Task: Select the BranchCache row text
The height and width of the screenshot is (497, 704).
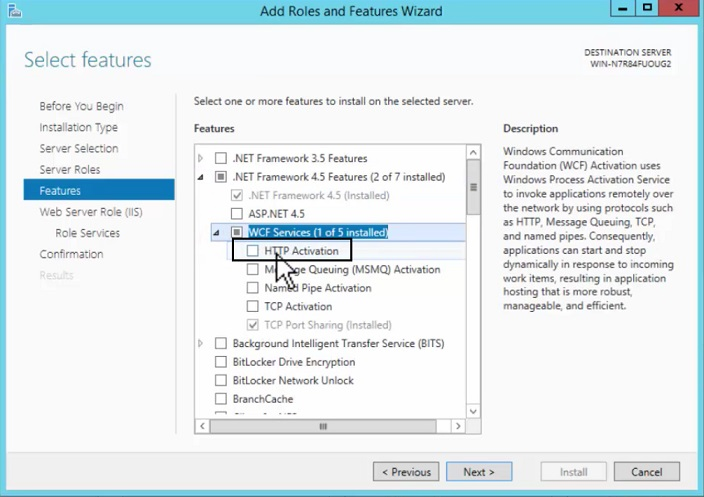Action: click(x=263, y=399)
